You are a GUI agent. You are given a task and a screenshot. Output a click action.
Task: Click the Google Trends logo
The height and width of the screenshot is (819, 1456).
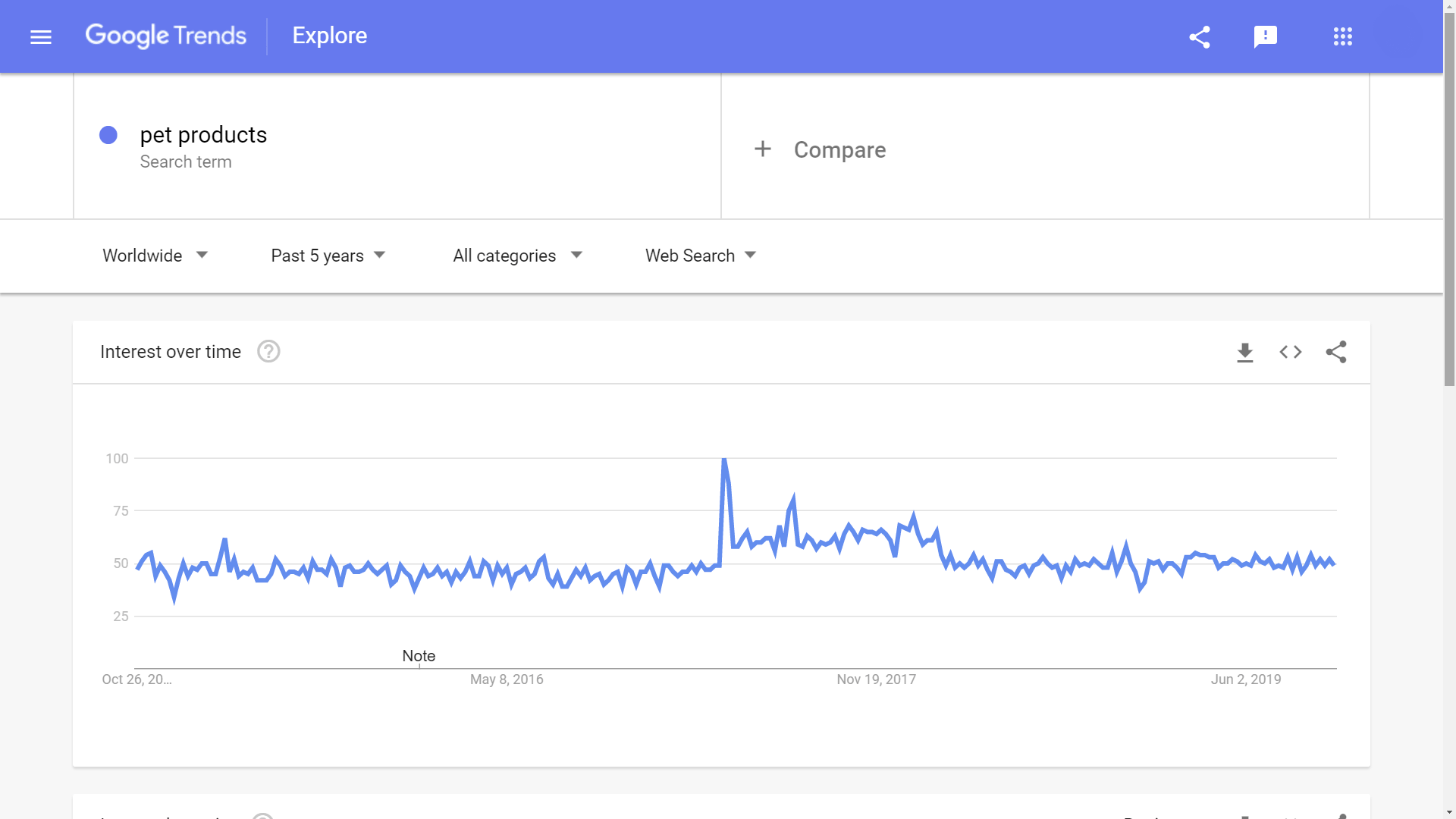click(x=165, y=36)
